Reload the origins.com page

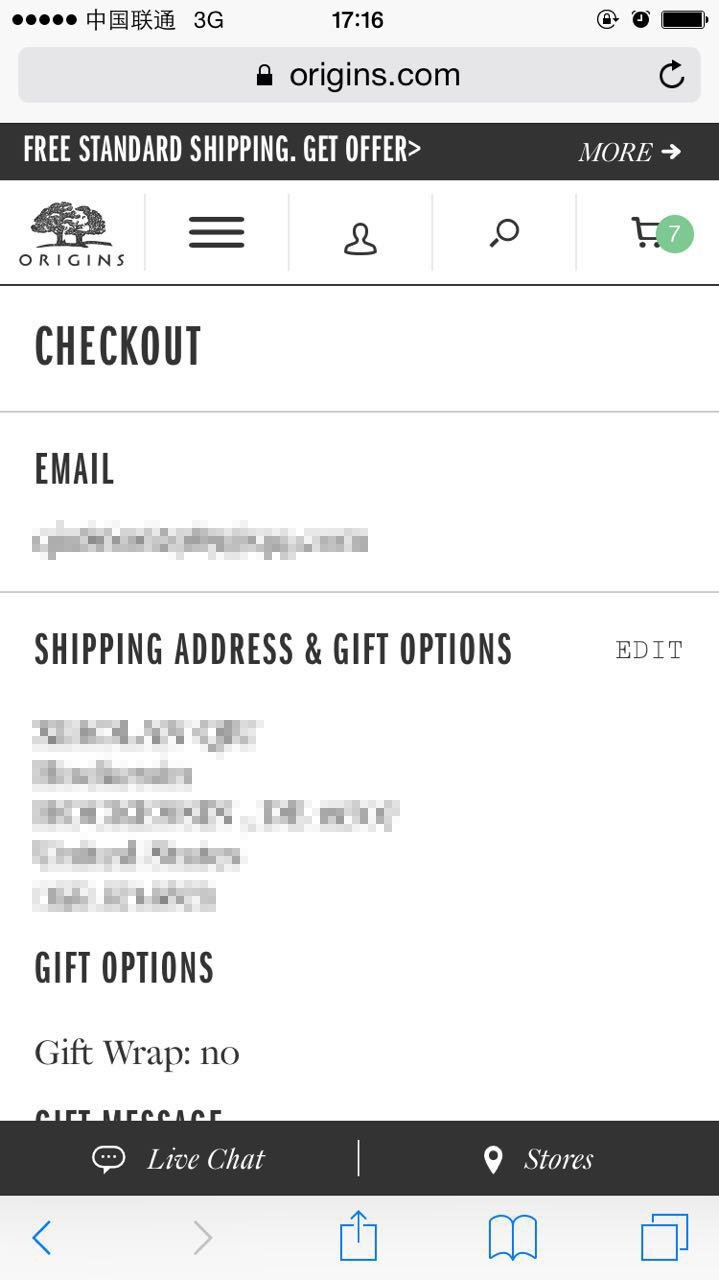[x=672, y=75]
